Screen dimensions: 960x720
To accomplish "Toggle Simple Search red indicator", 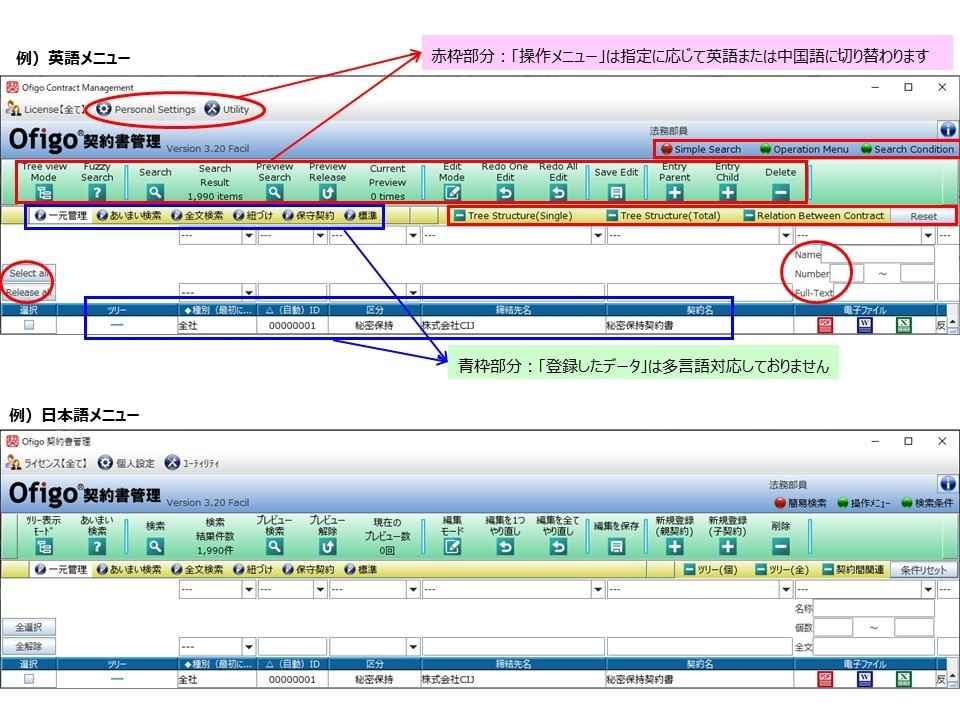I will pos(667,149).
